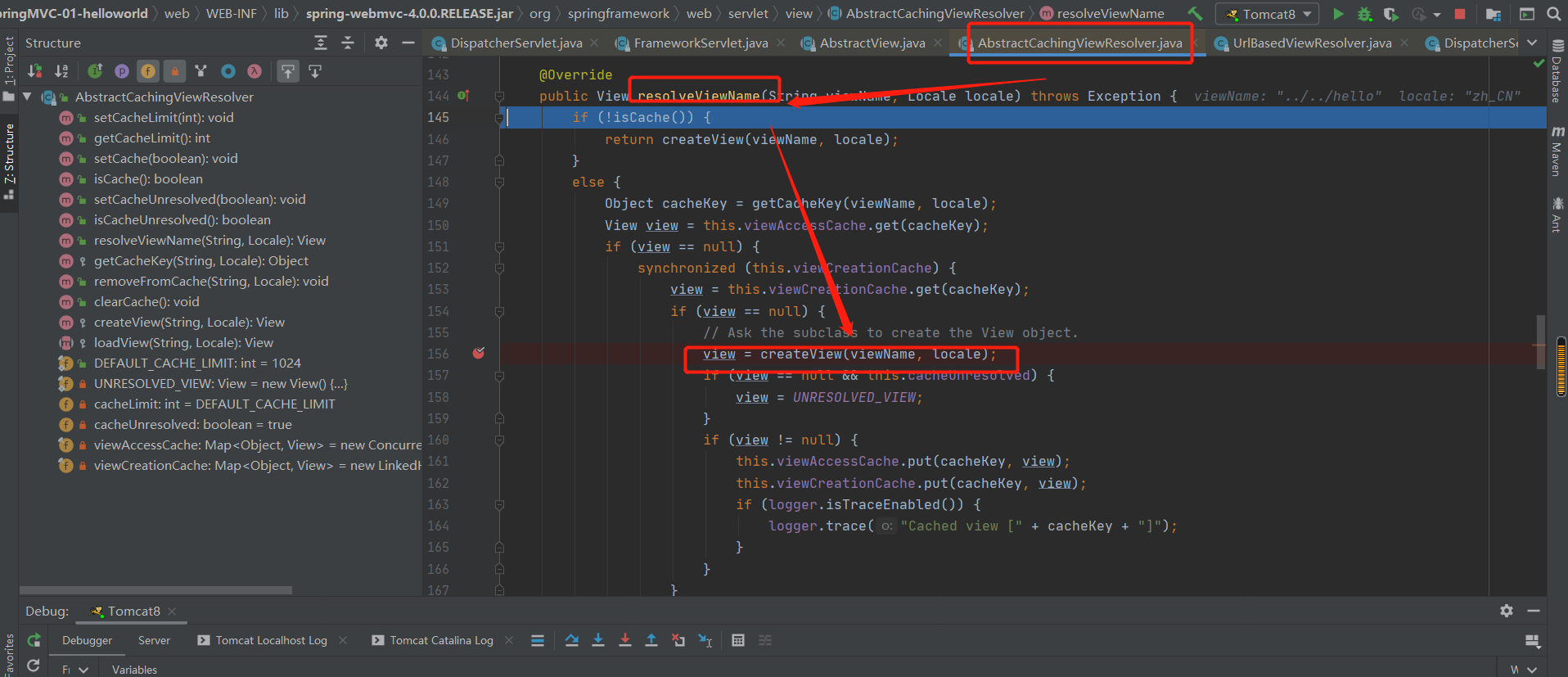Open the Evaluate Expression calculator icon
This screenshot has height=677, width=1568.
pyautogui.click(x=738, y=640)
